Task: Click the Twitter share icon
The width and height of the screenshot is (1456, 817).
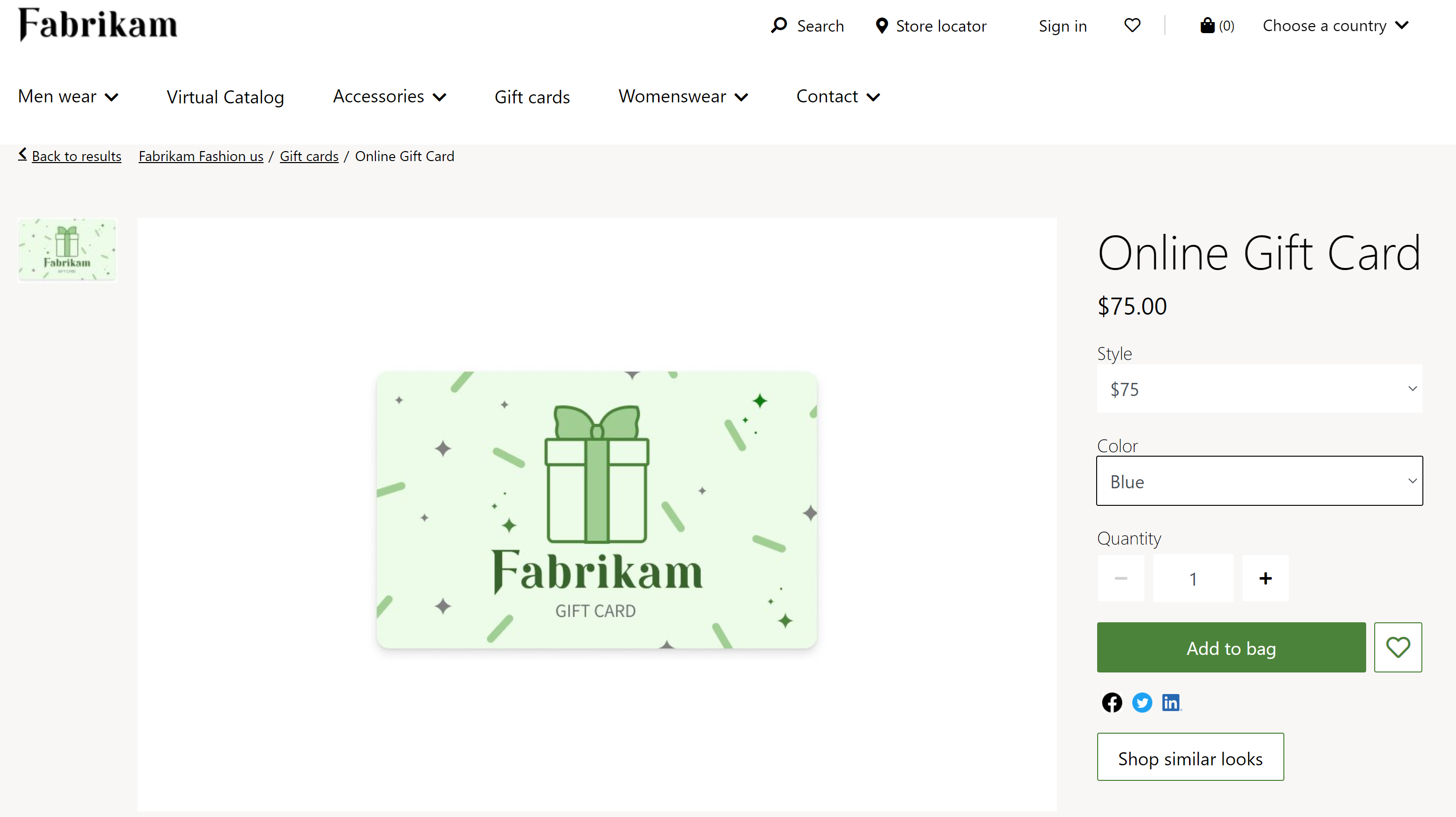Action: click(x=1141, y=702)
